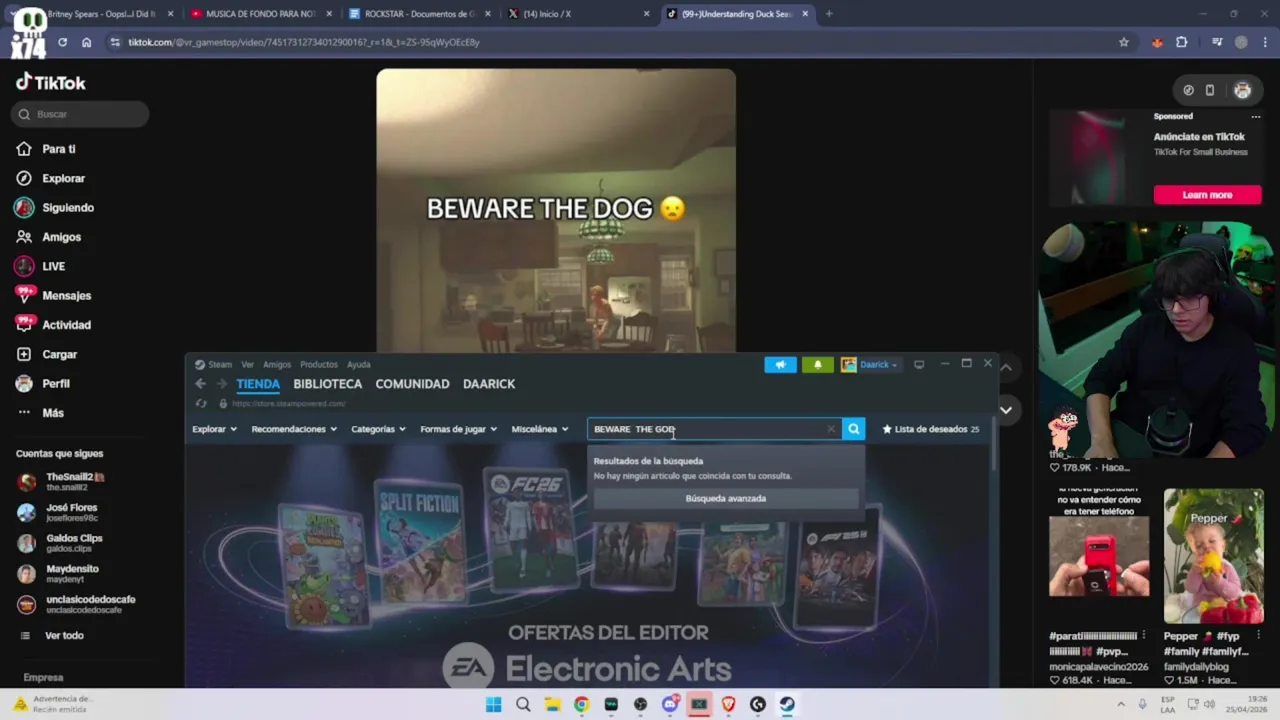Go to the browser home page icon
The image size is (1280, 720).
pos(86,42)
